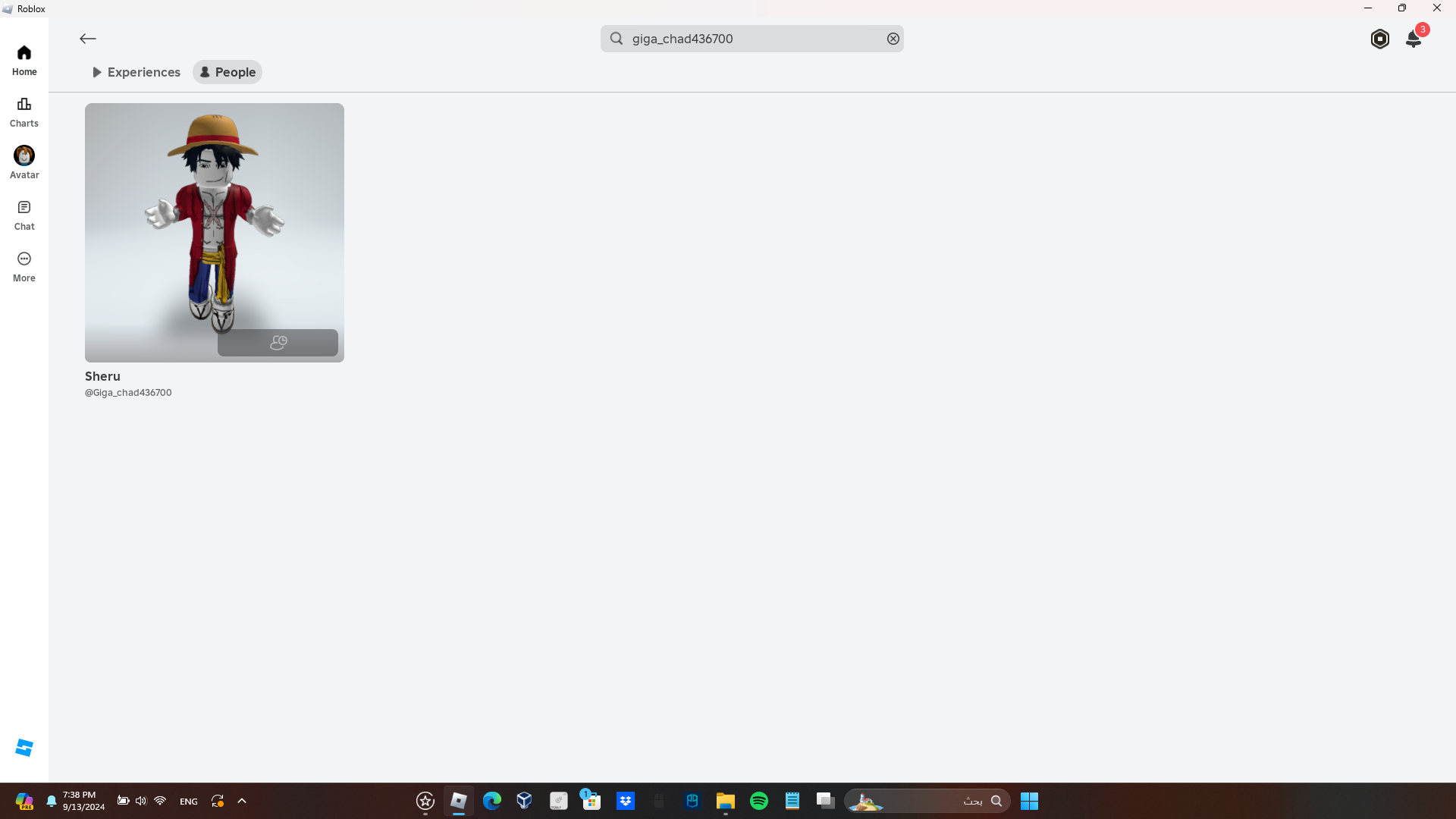Open Microsoft Edge from the taskbar
This screenshot has height=819, width=1456.
click(x=492, y=801)
